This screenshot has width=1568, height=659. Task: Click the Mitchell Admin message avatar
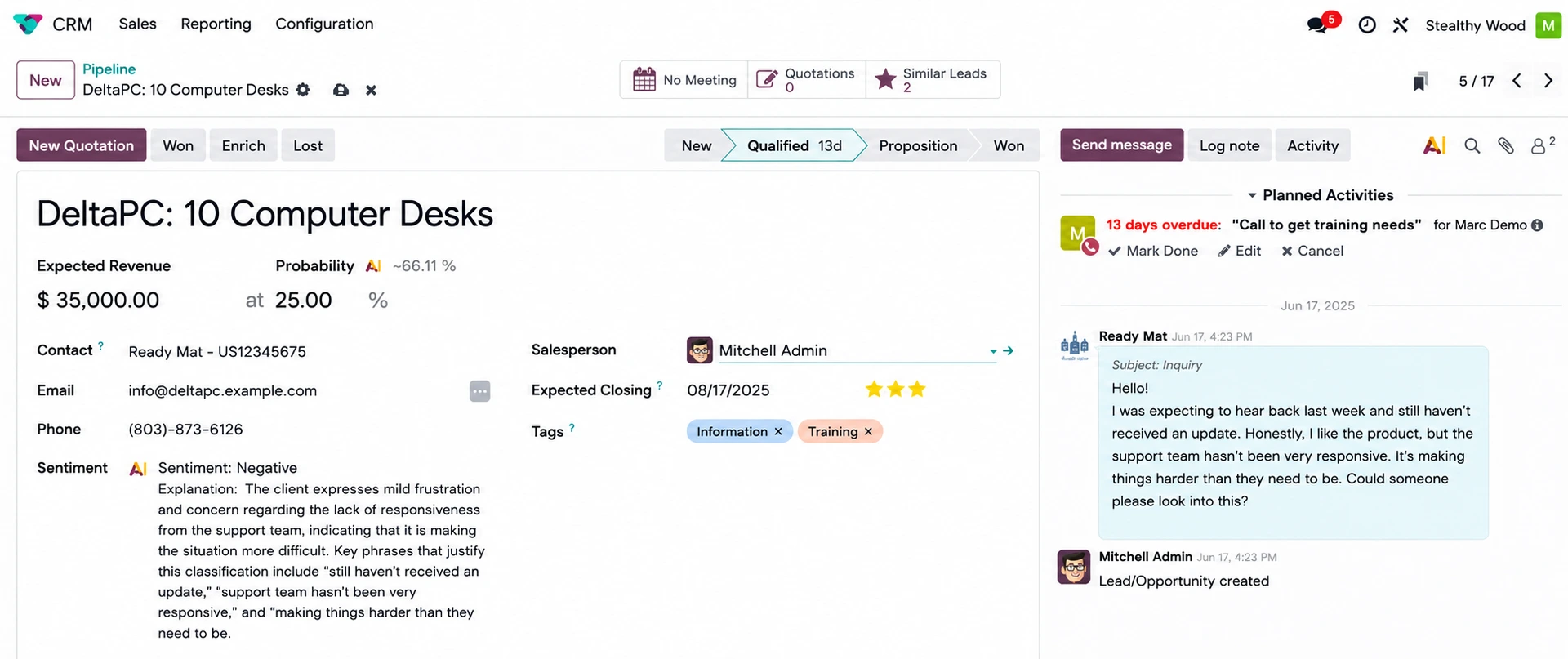[x=1074, y=567]
